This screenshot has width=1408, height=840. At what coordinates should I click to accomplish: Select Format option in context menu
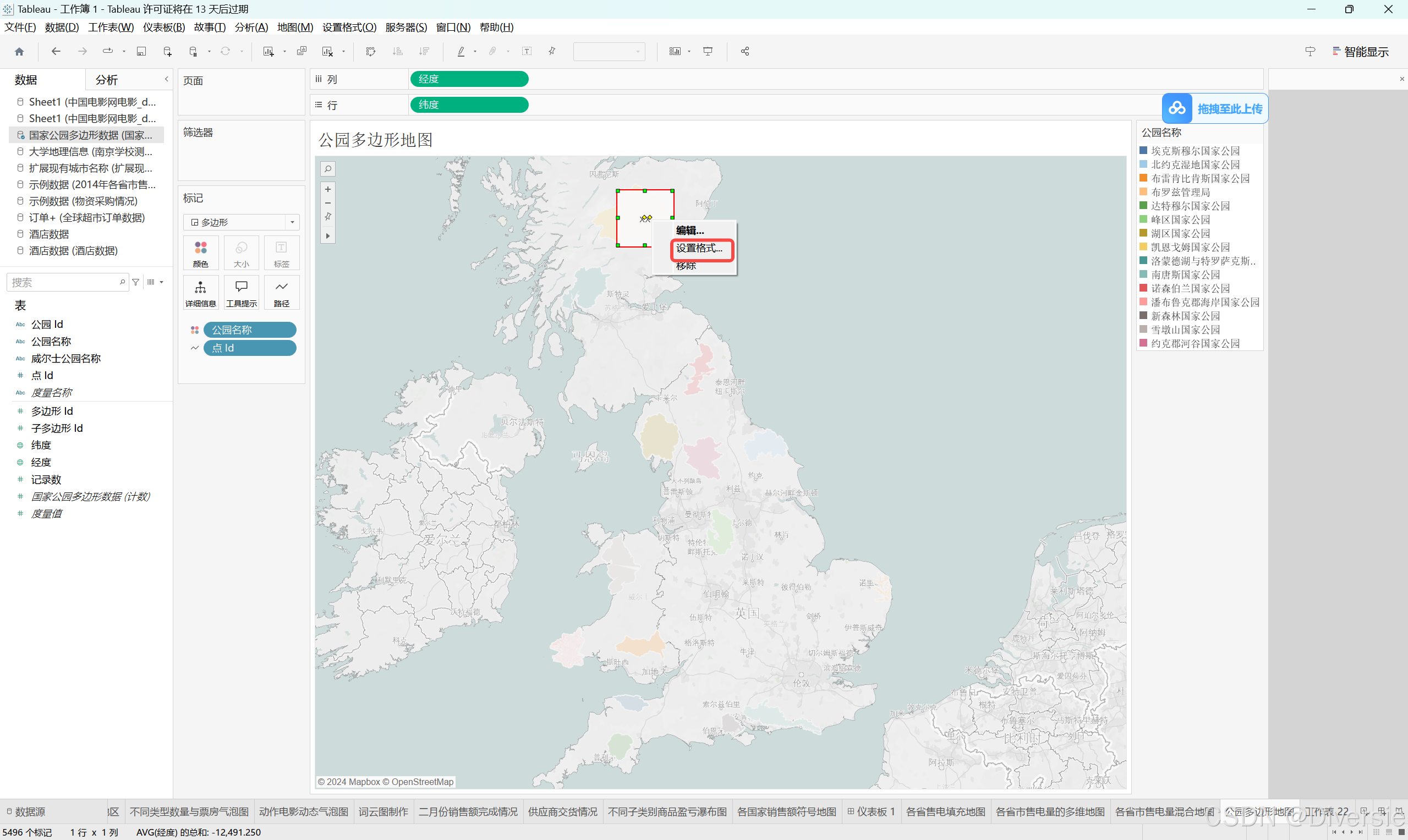click(700, 248)
